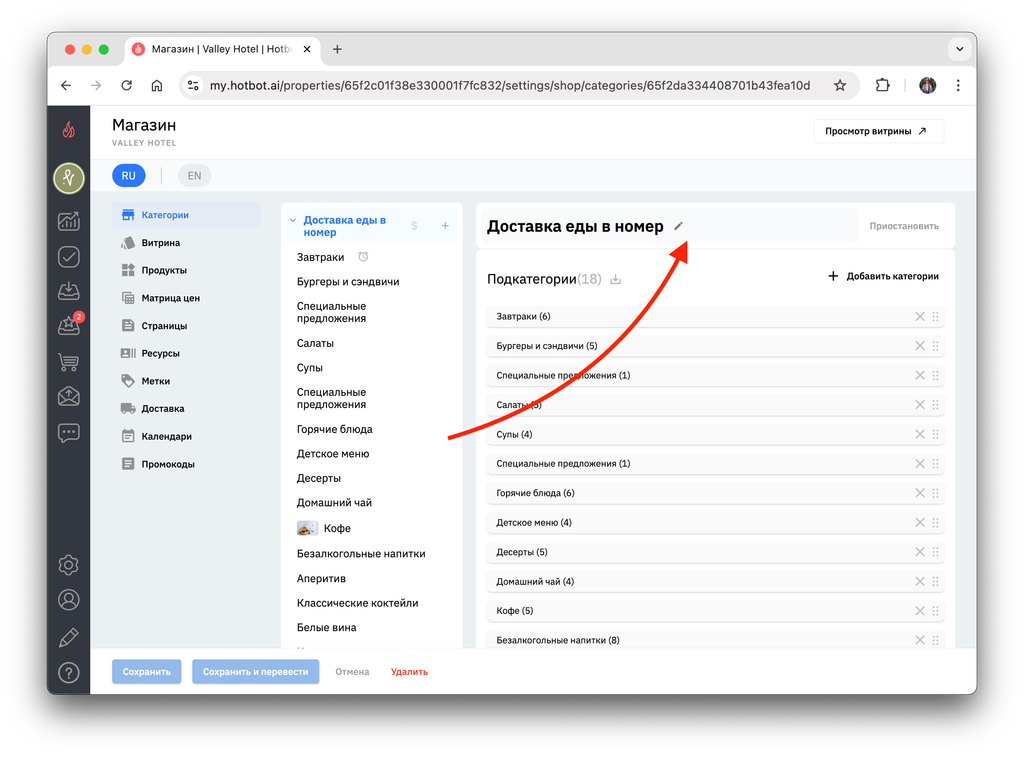This screenshot has height=757, width=1024.
Task: Remove the Бургеры и сэндвичи (5) subcategory
Action: pos(920,346)
